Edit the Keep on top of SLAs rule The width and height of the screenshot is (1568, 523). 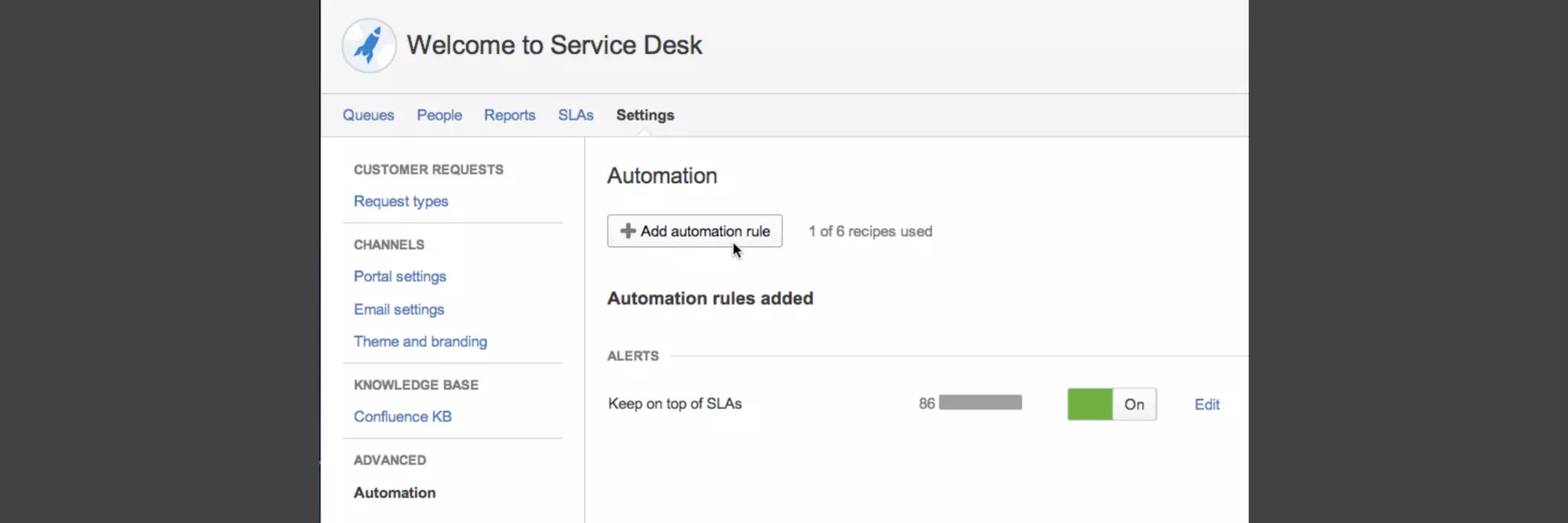[x=1207, y=404]
